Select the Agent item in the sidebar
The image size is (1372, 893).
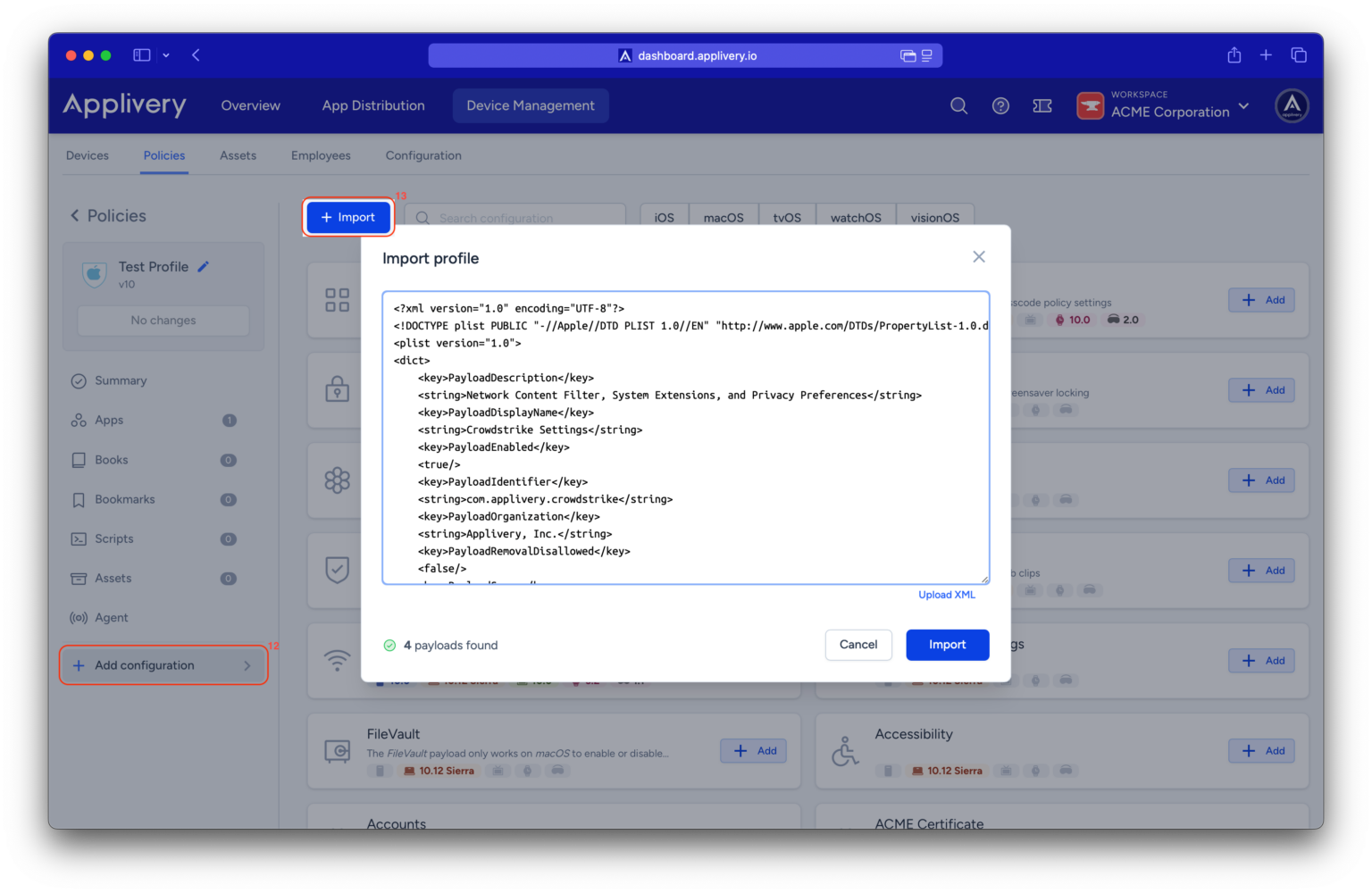pos(111,617)
